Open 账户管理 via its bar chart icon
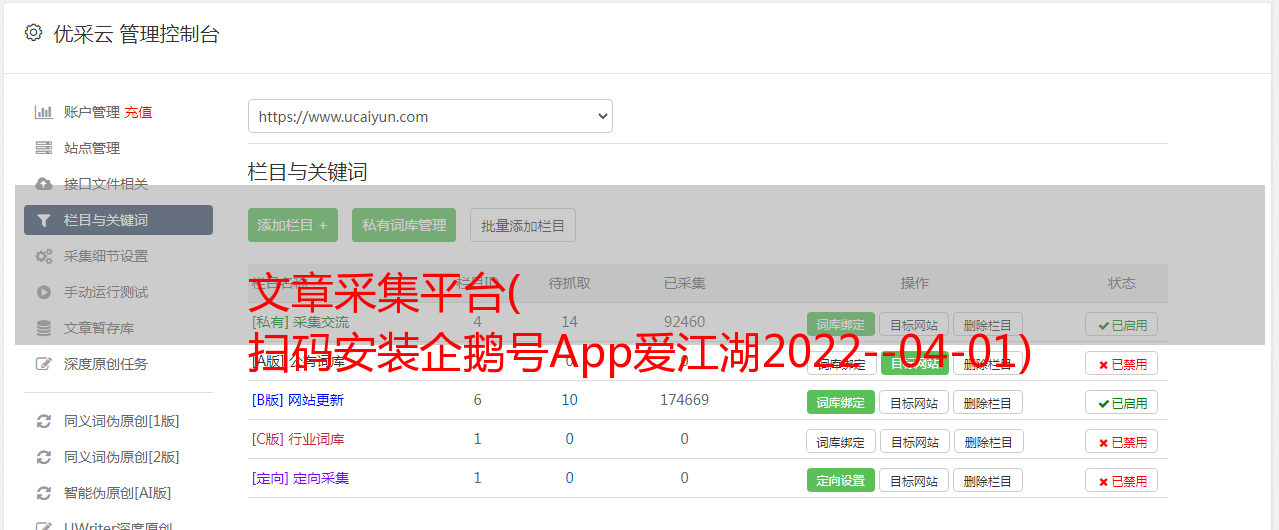Screen dimensions: 1279x530 point(44,112)
